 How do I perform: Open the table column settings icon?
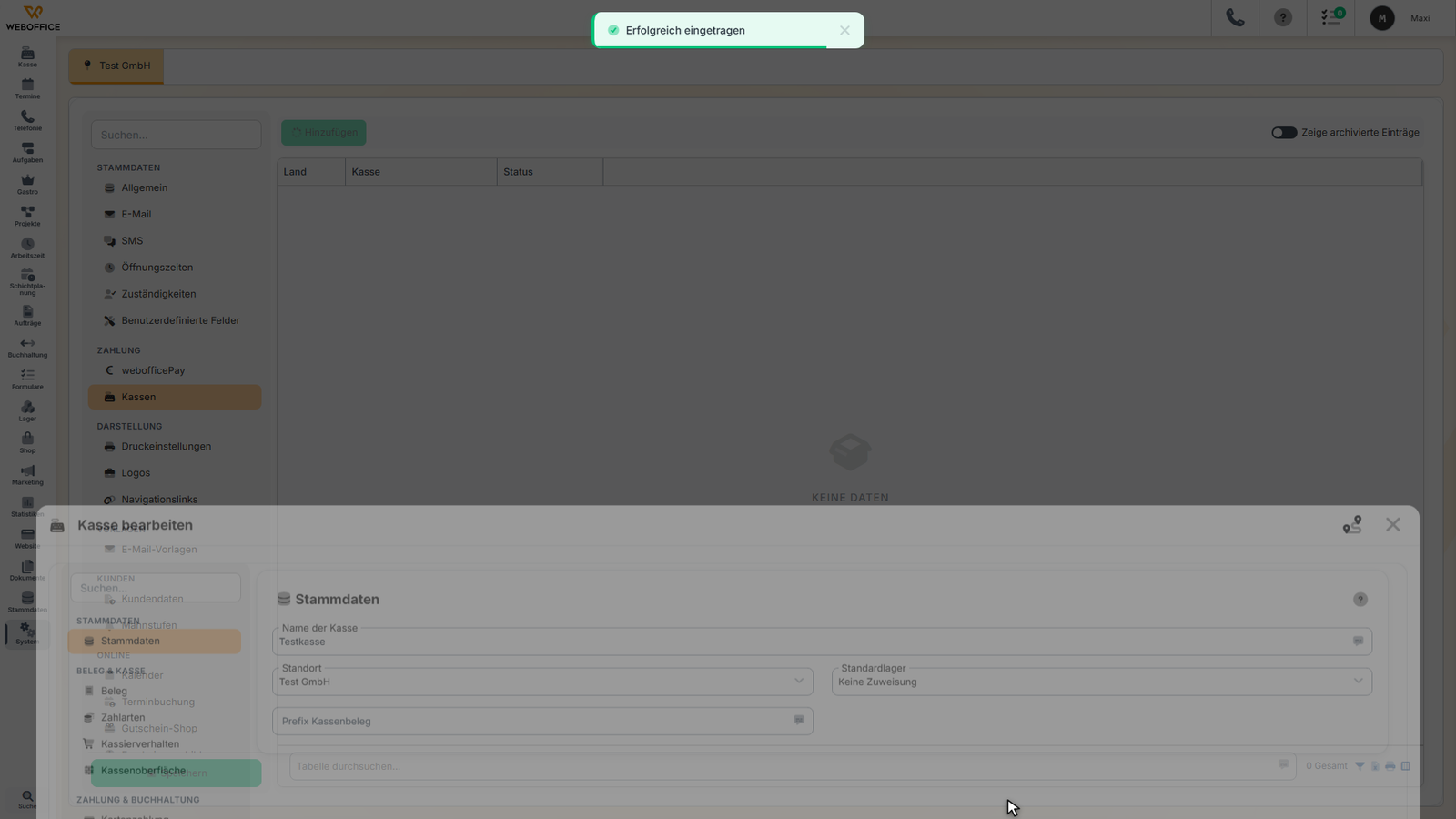coord(1406,766)
